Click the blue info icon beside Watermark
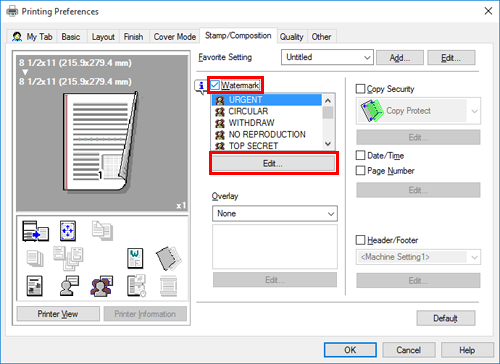 201,86
